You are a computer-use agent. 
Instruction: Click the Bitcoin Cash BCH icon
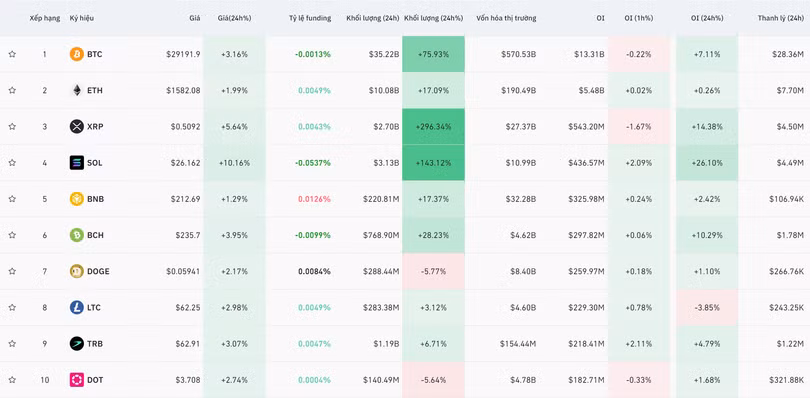[x=76, y=235]
